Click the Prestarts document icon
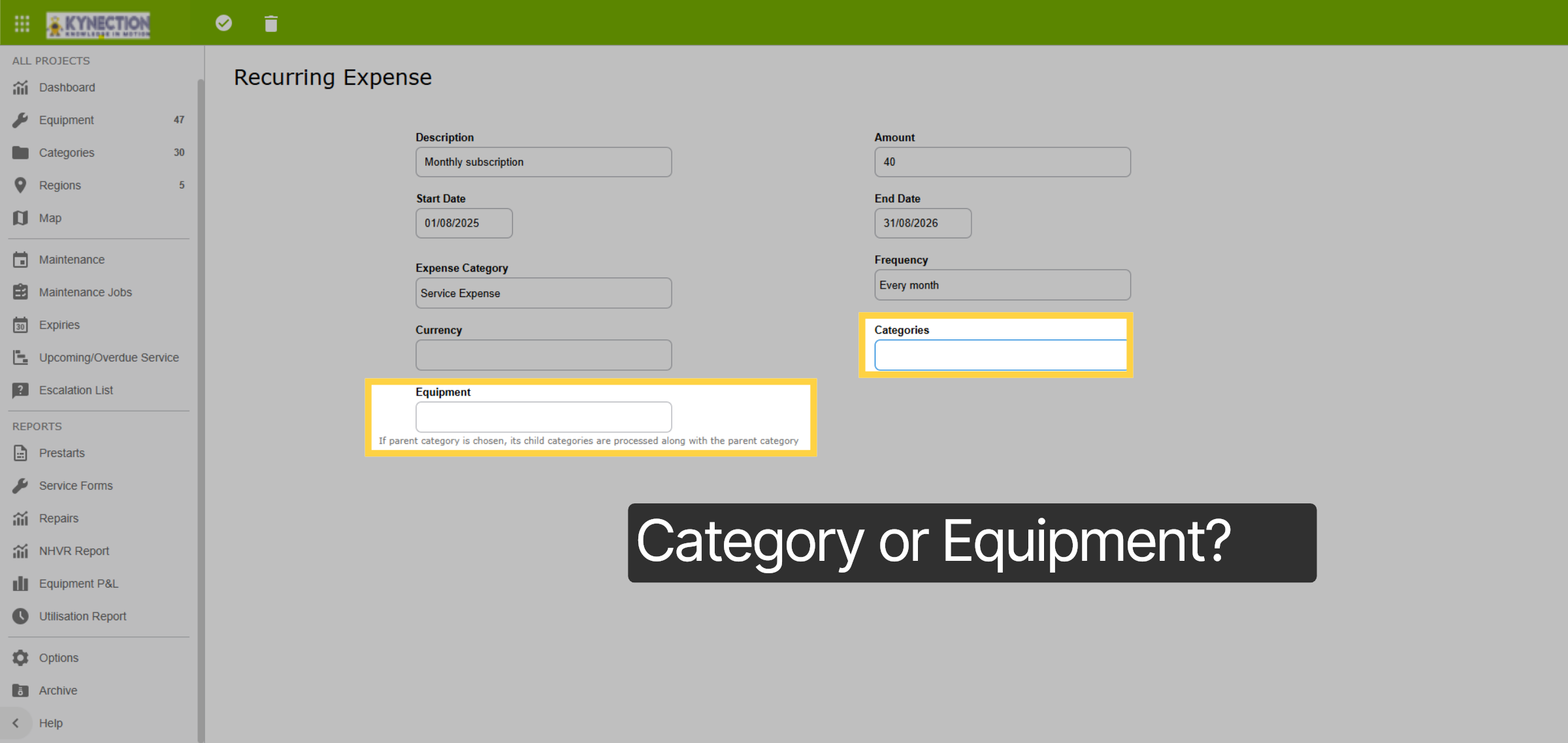The image size is (1568, 743). click(20, 453)
